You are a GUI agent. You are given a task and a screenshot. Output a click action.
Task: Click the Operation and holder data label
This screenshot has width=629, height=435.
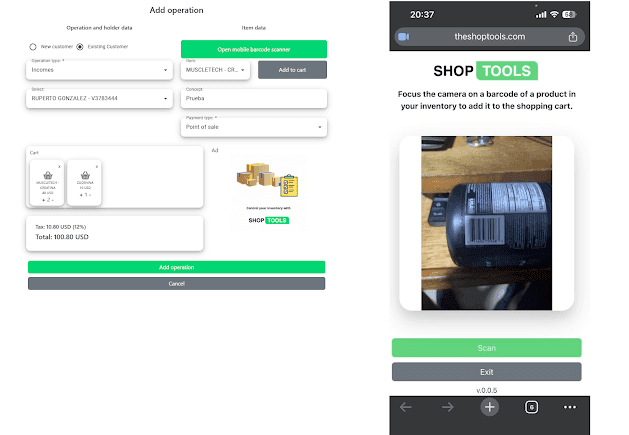tap(99, 28)
